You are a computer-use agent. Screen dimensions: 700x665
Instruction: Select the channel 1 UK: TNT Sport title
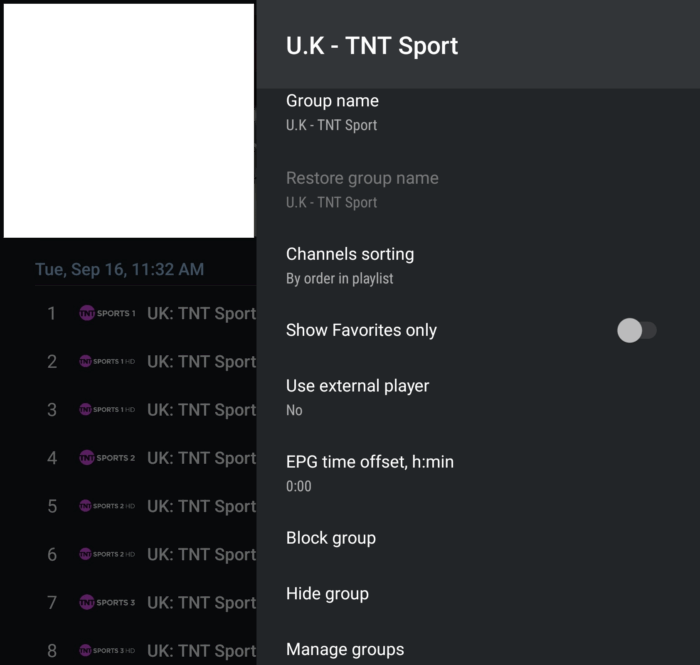coord(201,314)
